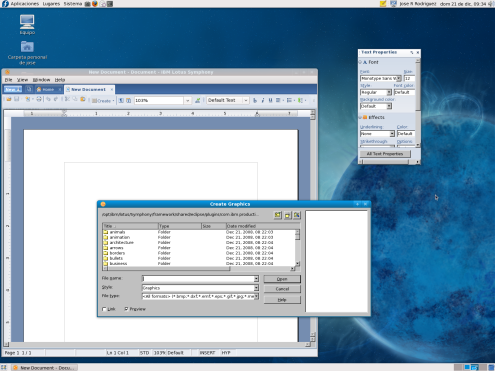495x371 pixels.
Task: Click the paragraph alignment icon in toolbar
Action: (x=278, y=100)
